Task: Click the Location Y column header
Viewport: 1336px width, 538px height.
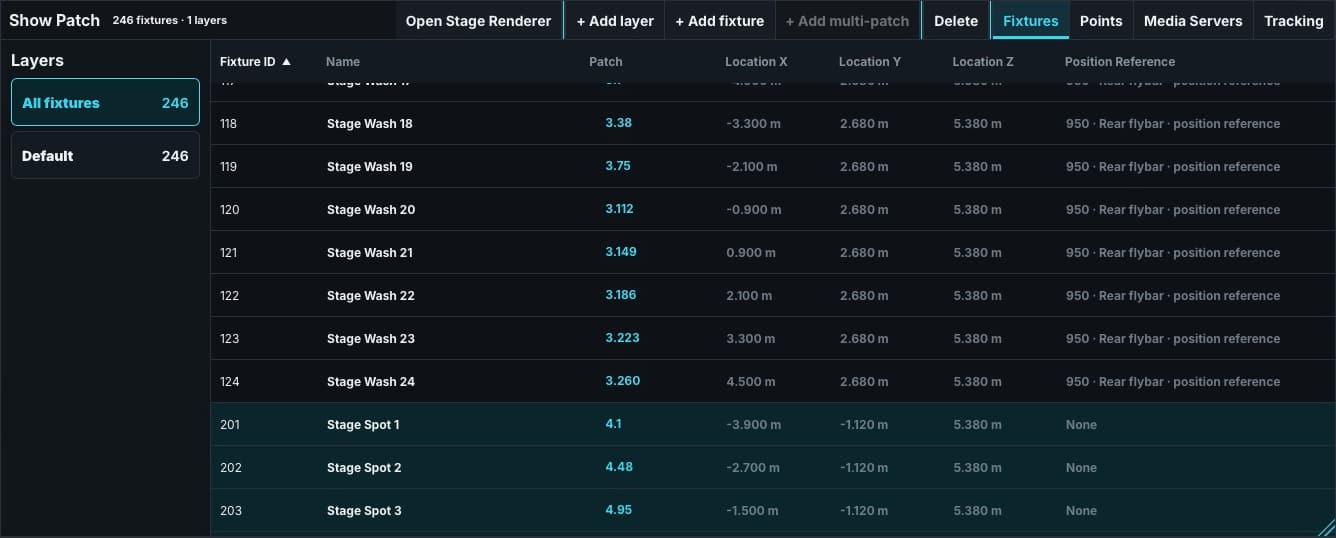Action: [870, 61]
